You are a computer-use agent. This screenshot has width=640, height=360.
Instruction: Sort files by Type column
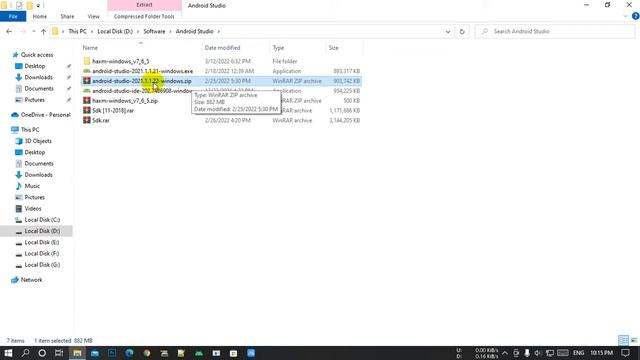click(278, 48)
